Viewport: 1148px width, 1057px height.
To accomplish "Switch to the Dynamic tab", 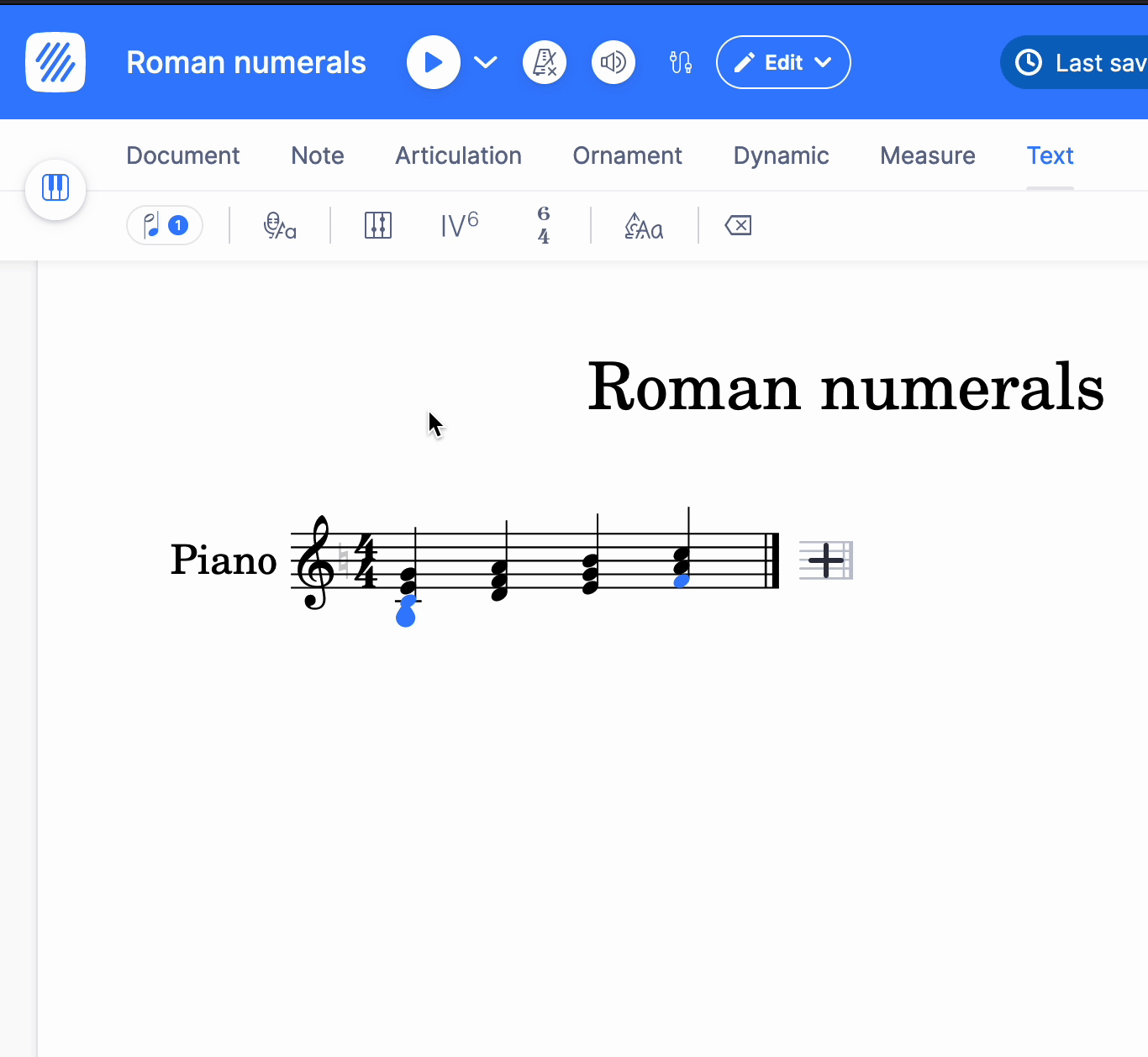I will tap(781, 155).
